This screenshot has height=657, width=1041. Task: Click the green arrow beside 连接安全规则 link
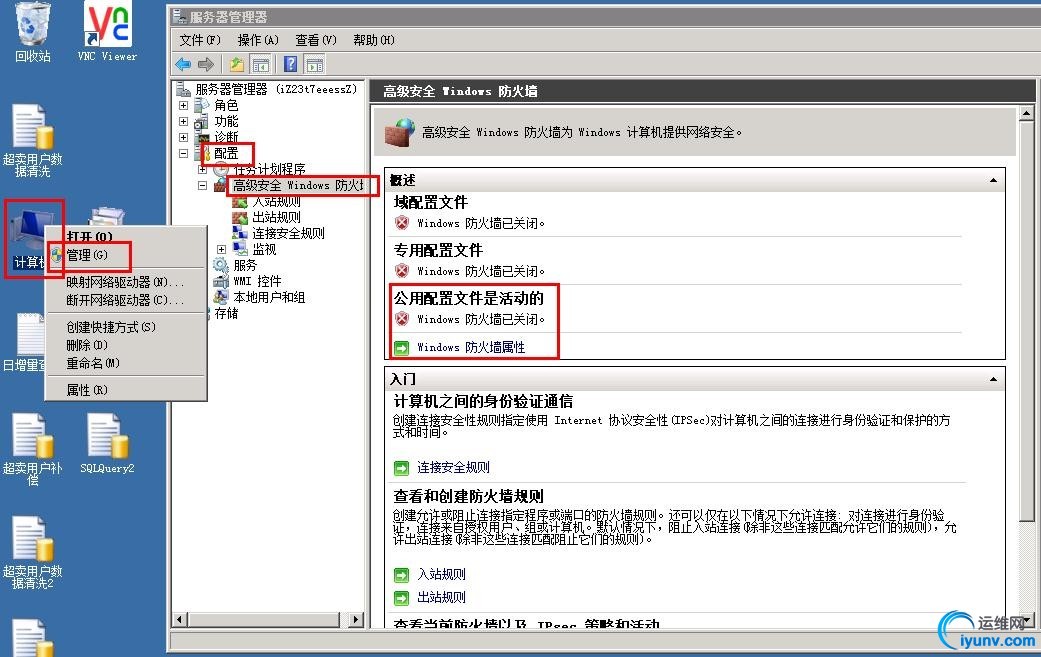401,469
